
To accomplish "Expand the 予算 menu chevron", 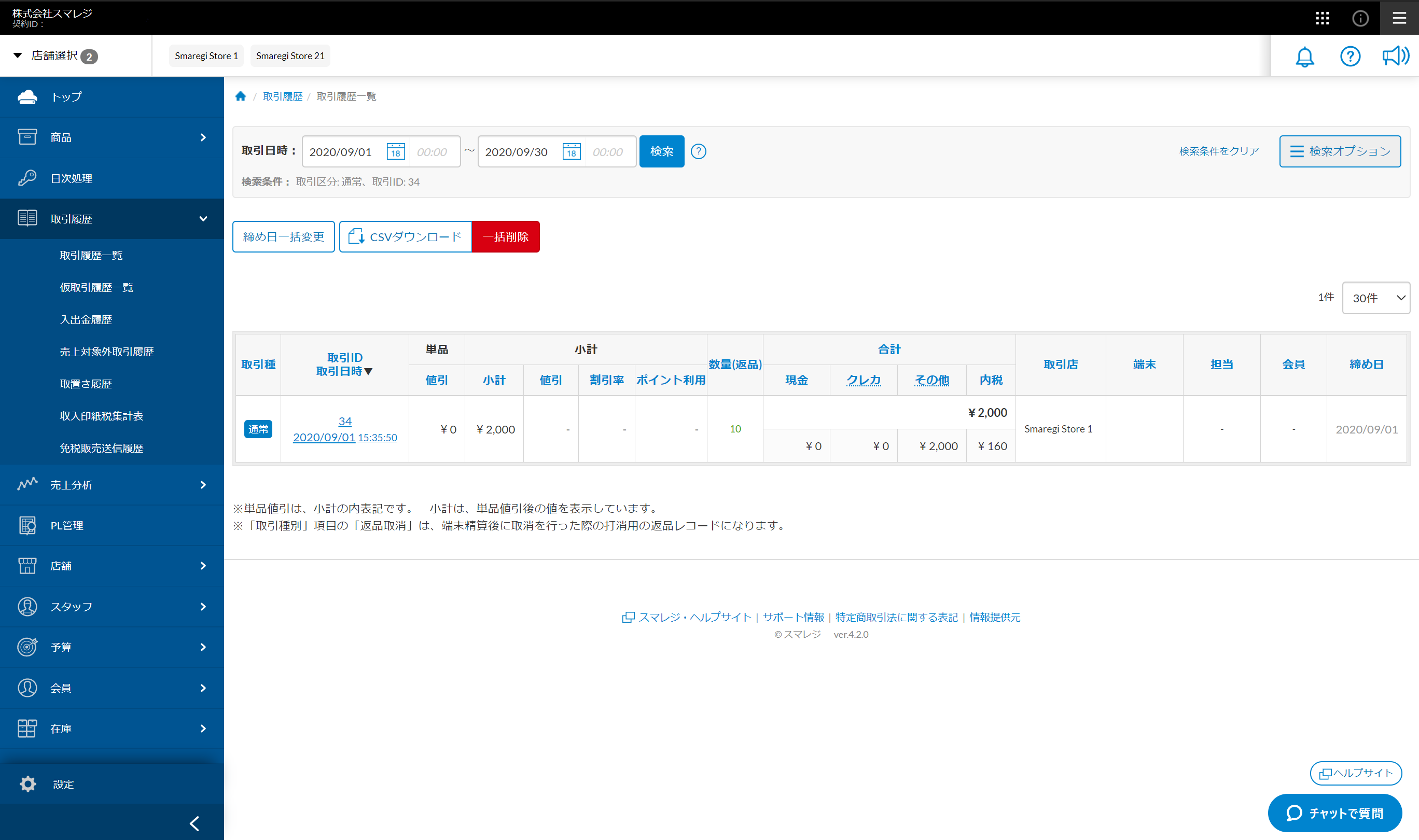I will tap(203, 647).
